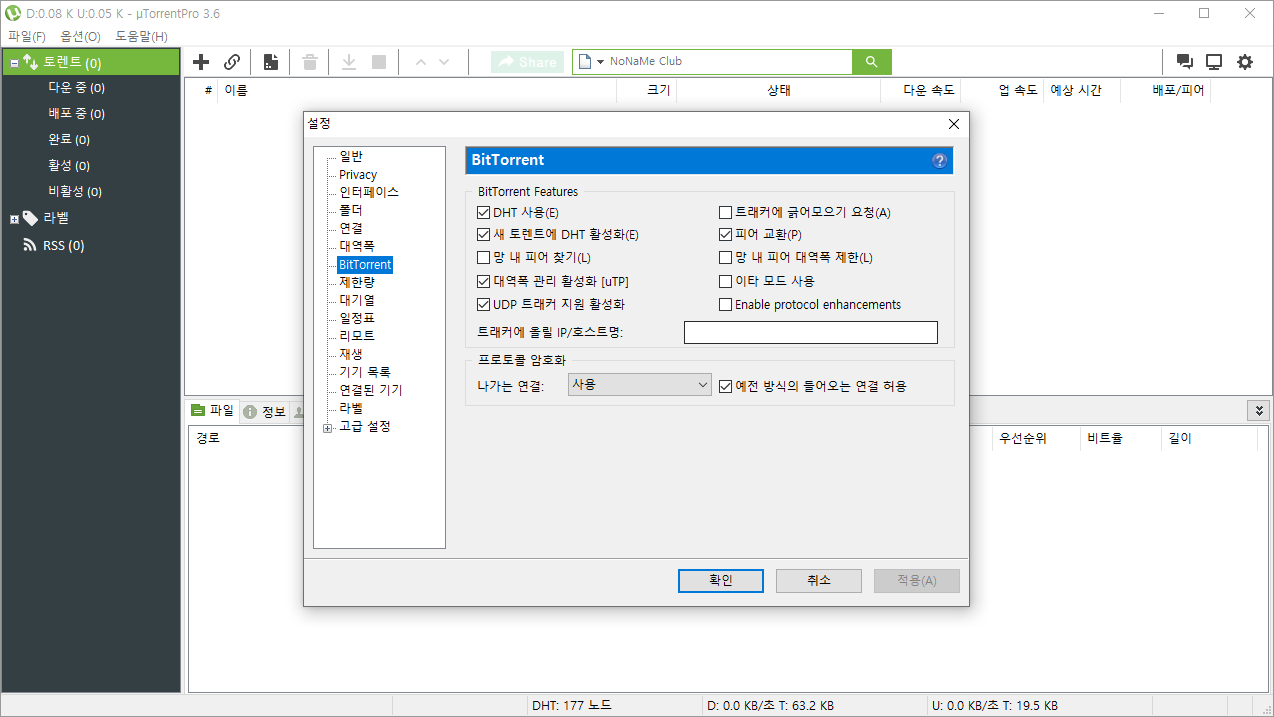Enable 망 내 피어 대역폭 제한 checkbox

coord(726,258)
